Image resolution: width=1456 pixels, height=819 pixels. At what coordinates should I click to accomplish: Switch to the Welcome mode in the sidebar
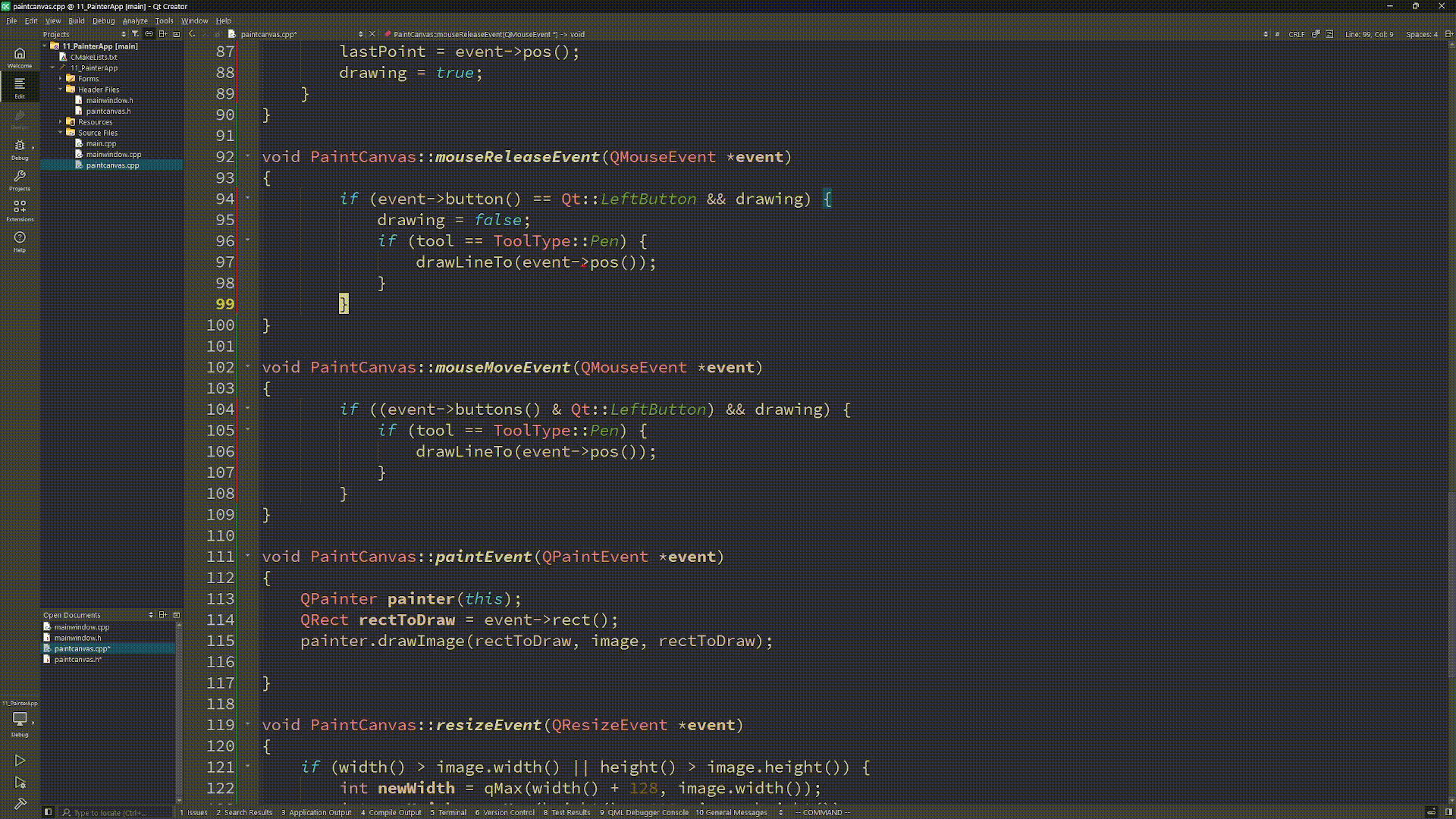pos(20,58)
